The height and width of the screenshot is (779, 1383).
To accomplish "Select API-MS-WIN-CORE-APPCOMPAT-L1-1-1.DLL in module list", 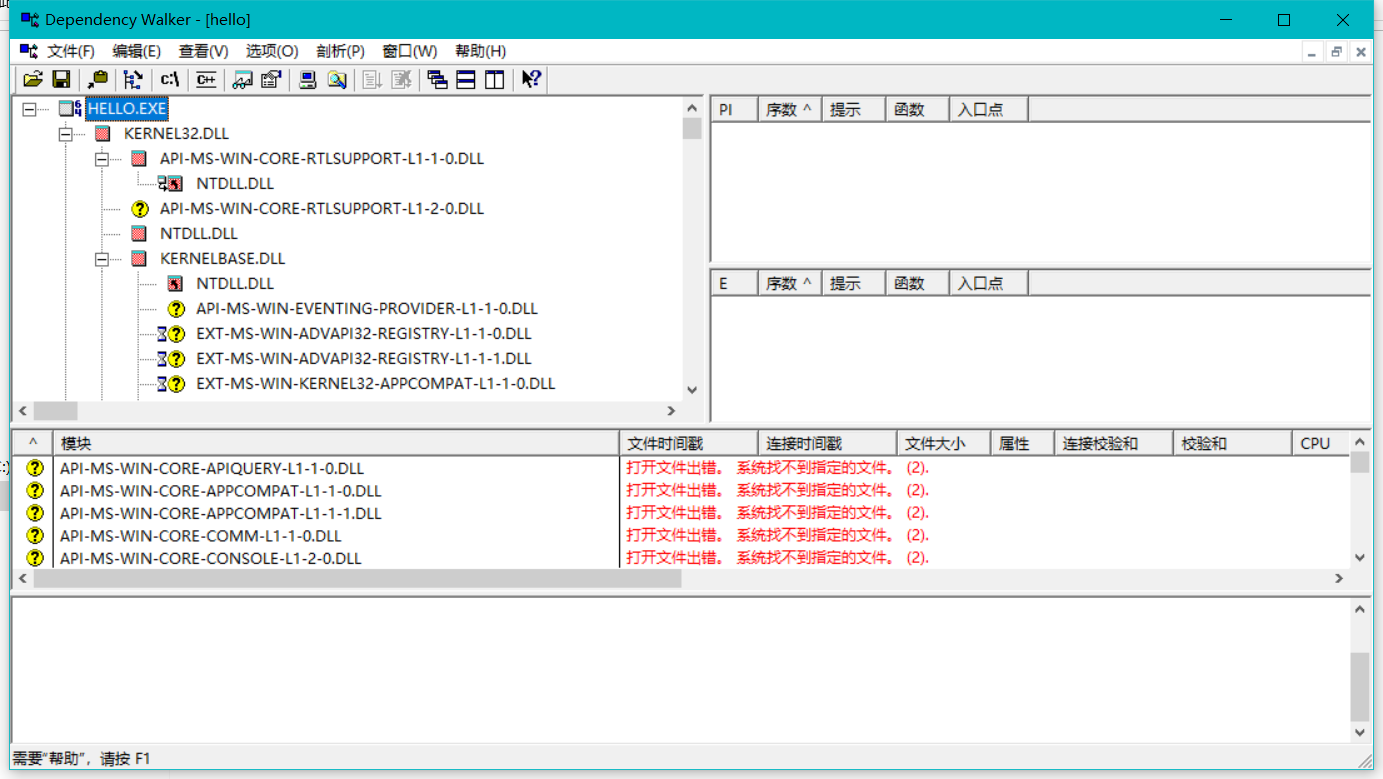I will coord(220,513).
